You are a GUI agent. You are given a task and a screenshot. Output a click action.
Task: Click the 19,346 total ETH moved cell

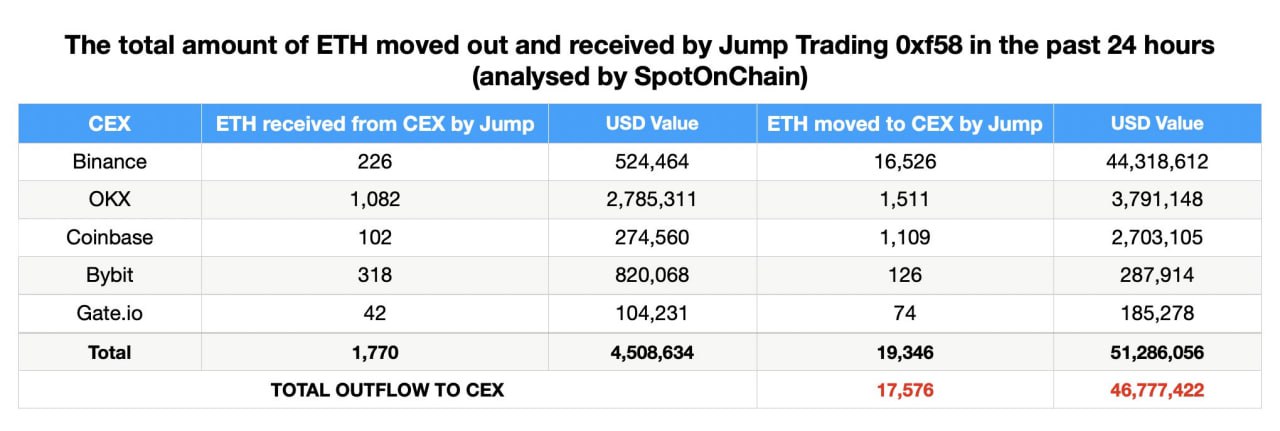905,352
